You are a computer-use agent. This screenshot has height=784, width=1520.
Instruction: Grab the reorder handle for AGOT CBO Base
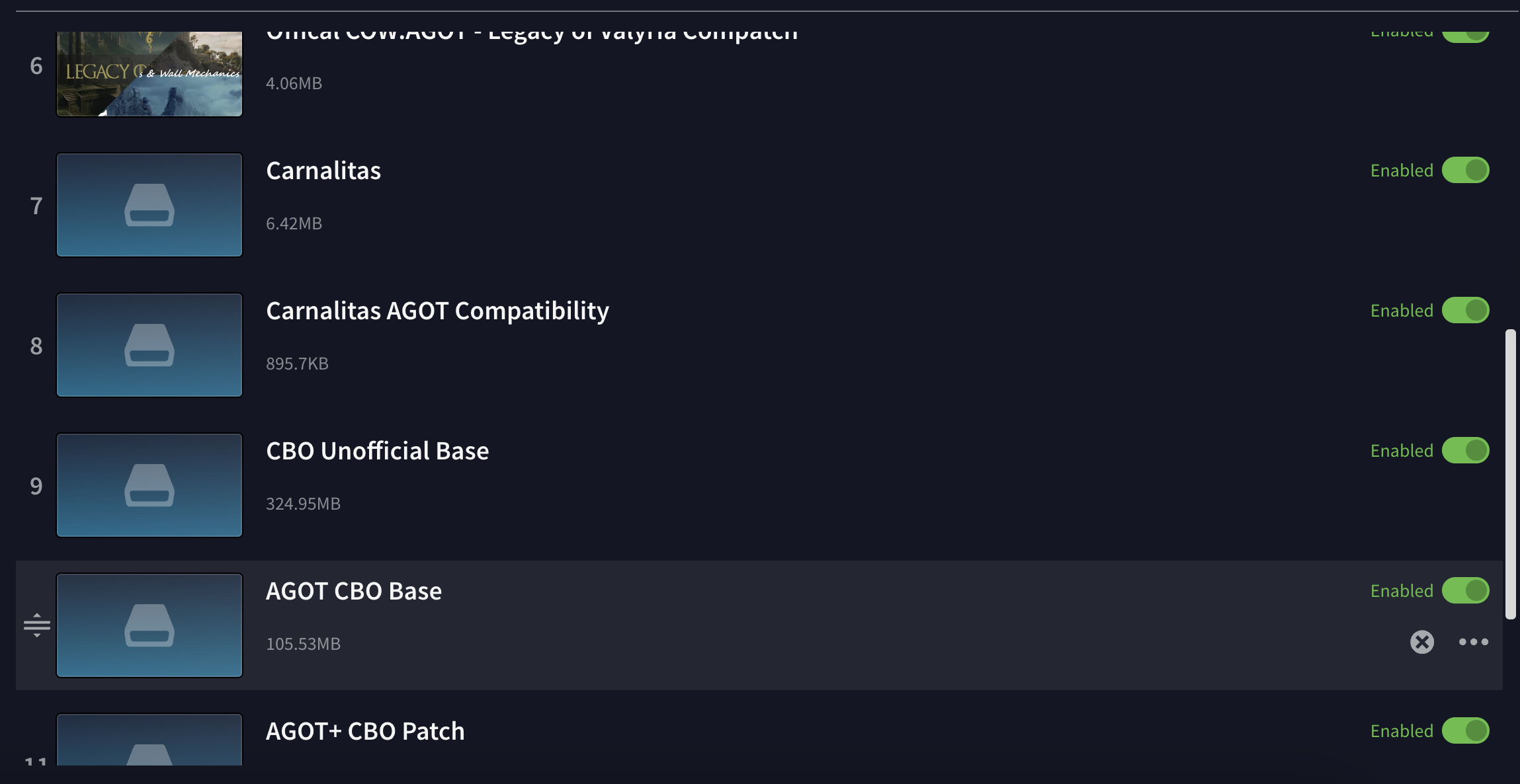(37, 625)
